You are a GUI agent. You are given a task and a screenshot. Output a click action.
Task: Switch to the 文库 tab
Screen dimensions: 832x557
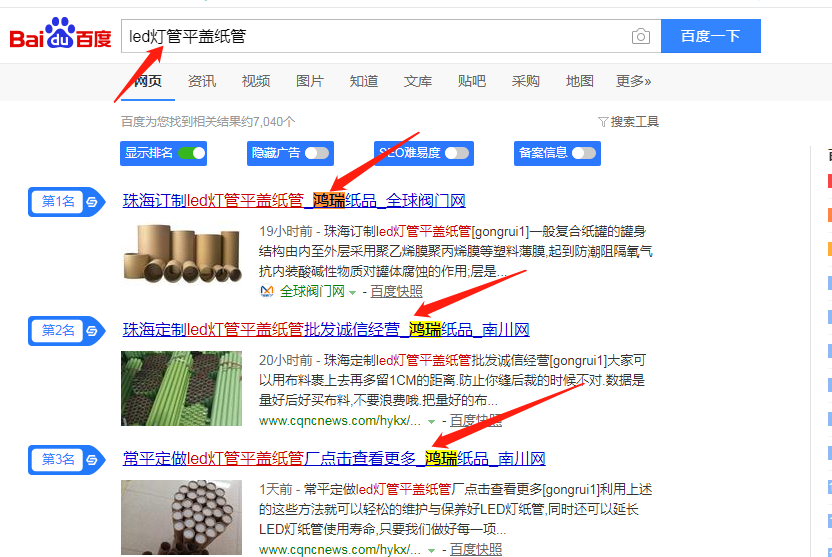(x=418, y=81)
